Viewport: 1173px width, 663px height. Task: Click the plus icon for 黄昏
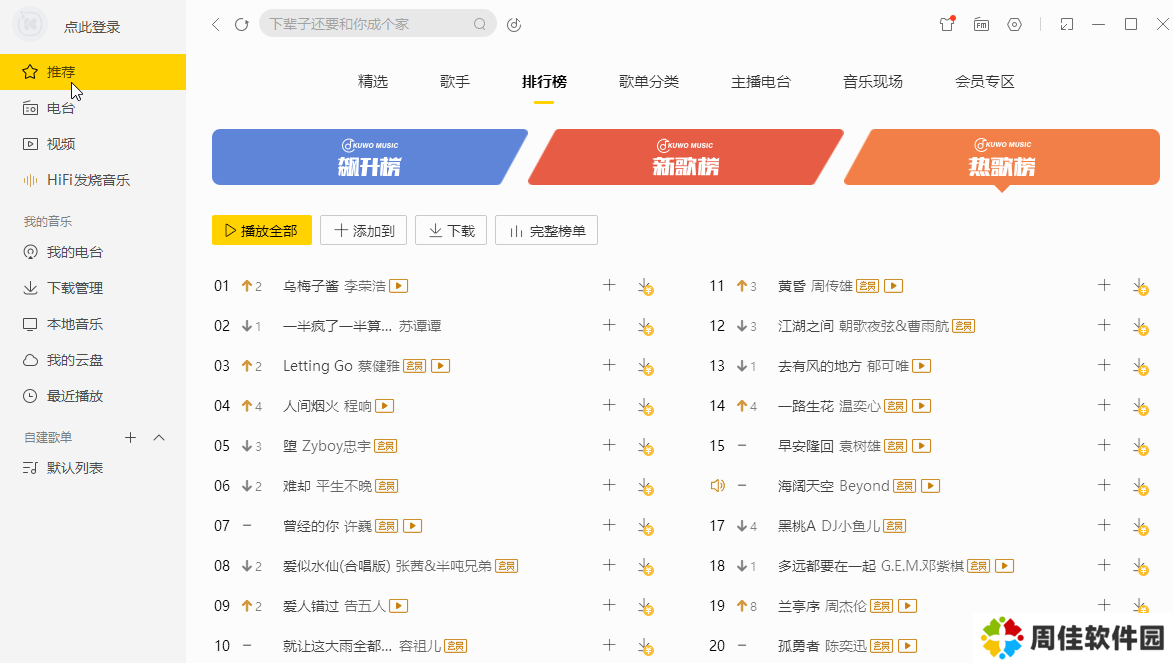(1104, 286)
